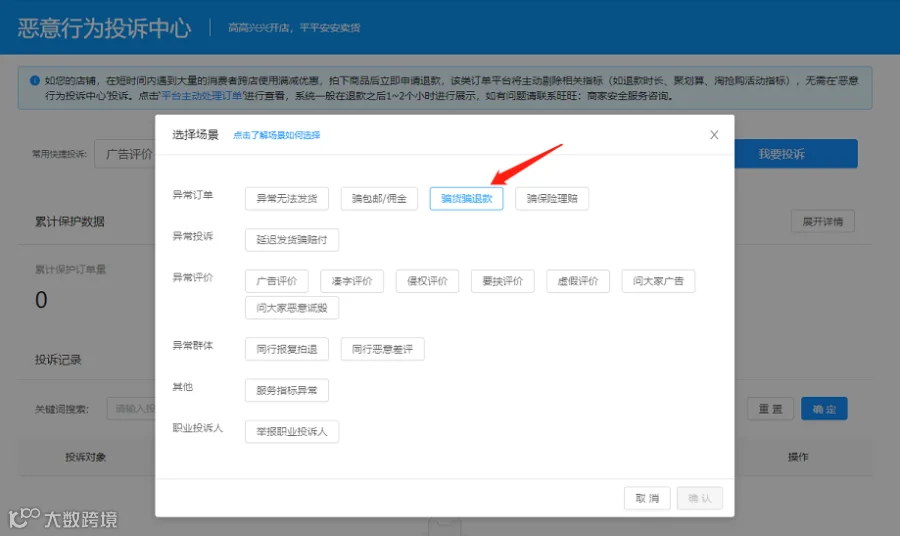The height and width of the screenshot is (536, 900).
Task: Expand details with 展开详情 button
Action: point(823,222)
